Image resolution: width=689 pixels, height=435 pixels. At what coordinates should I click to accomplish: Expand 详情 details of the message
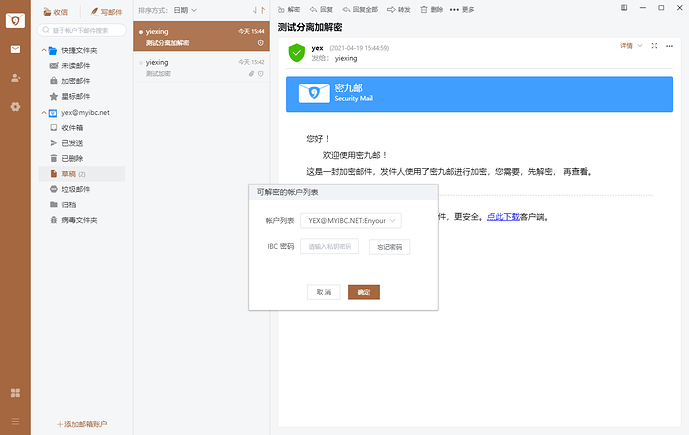point(631,46)
